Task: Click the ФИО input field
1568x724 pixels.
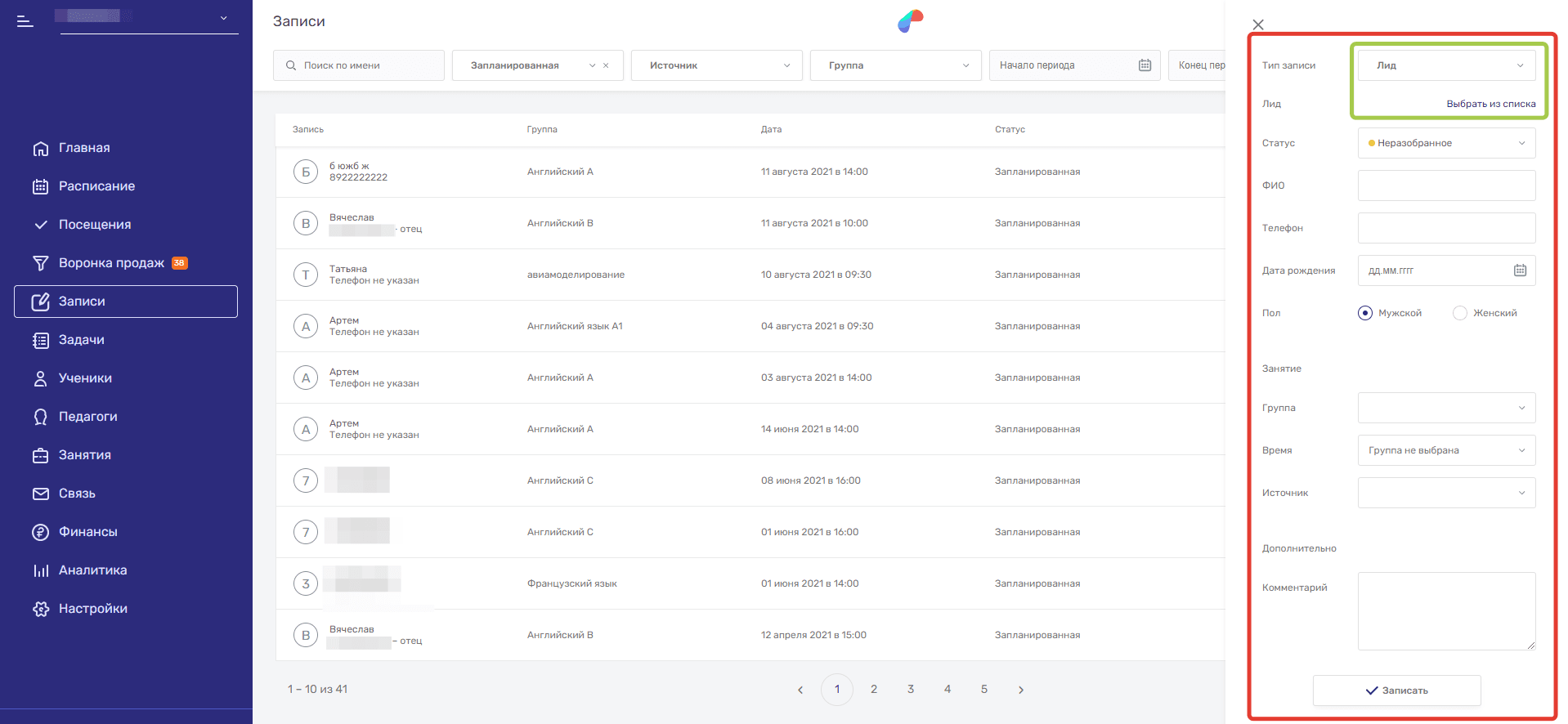Action: (1446, 185)
